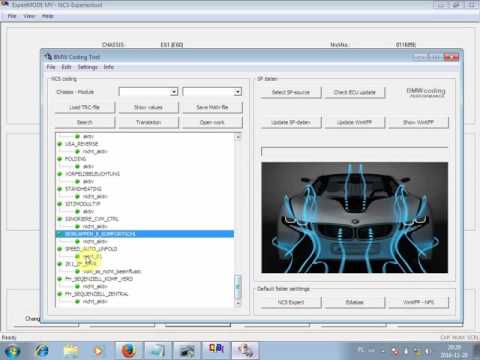
Task: Click the Search button
Action: tap(85, 122)
